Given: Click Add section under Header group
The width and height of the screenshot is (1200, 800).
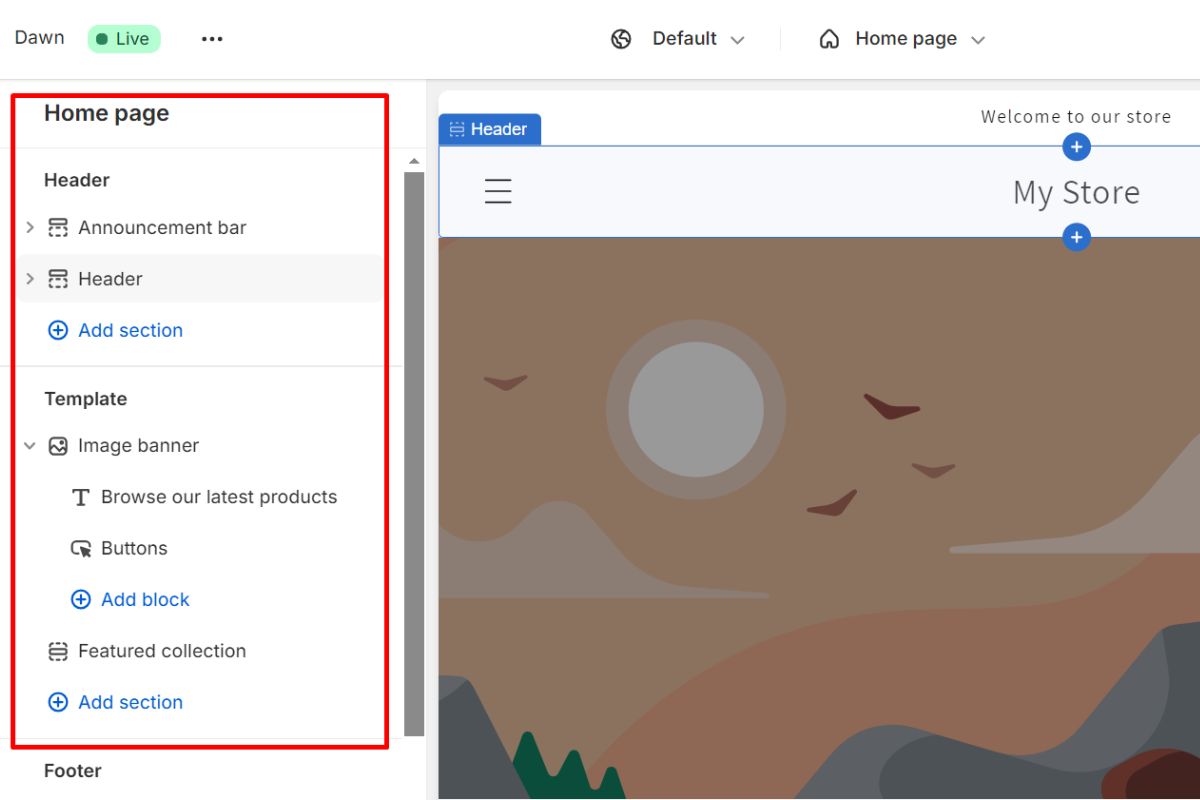Looking at the screenshot, I should pos(129,330).
